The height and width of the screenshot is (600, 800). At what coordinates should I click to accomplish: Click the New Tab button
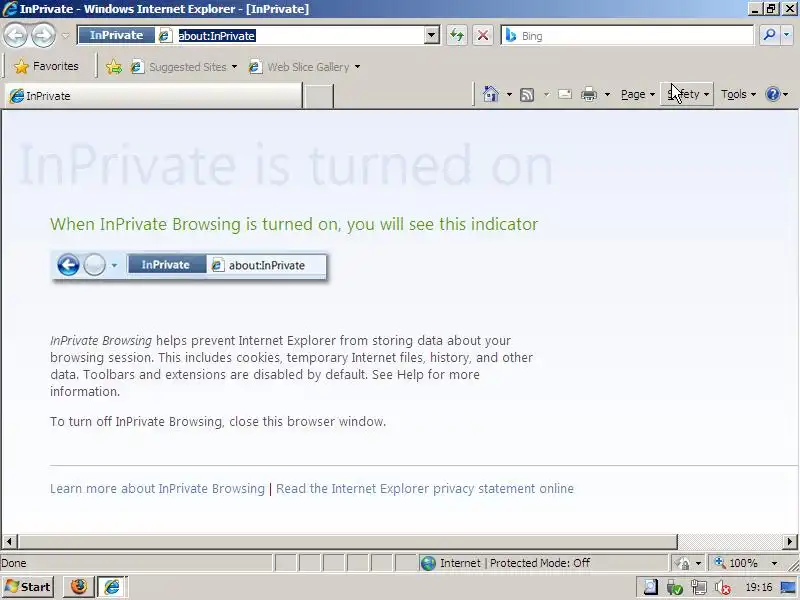pyautogui.click(x=318, y=96)
